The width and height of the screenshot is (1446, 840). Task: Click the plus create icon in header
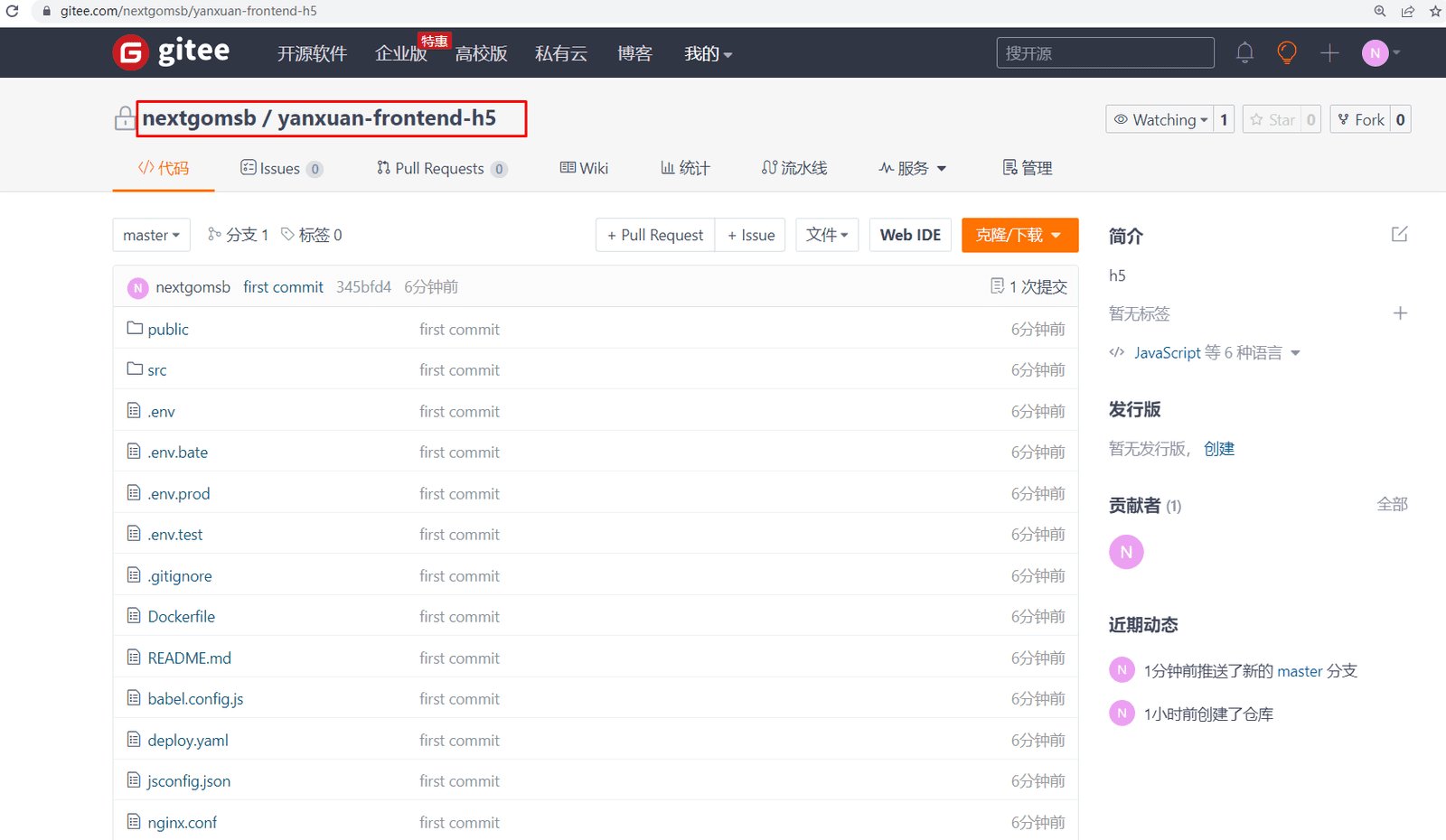(x=1329, y=53)
